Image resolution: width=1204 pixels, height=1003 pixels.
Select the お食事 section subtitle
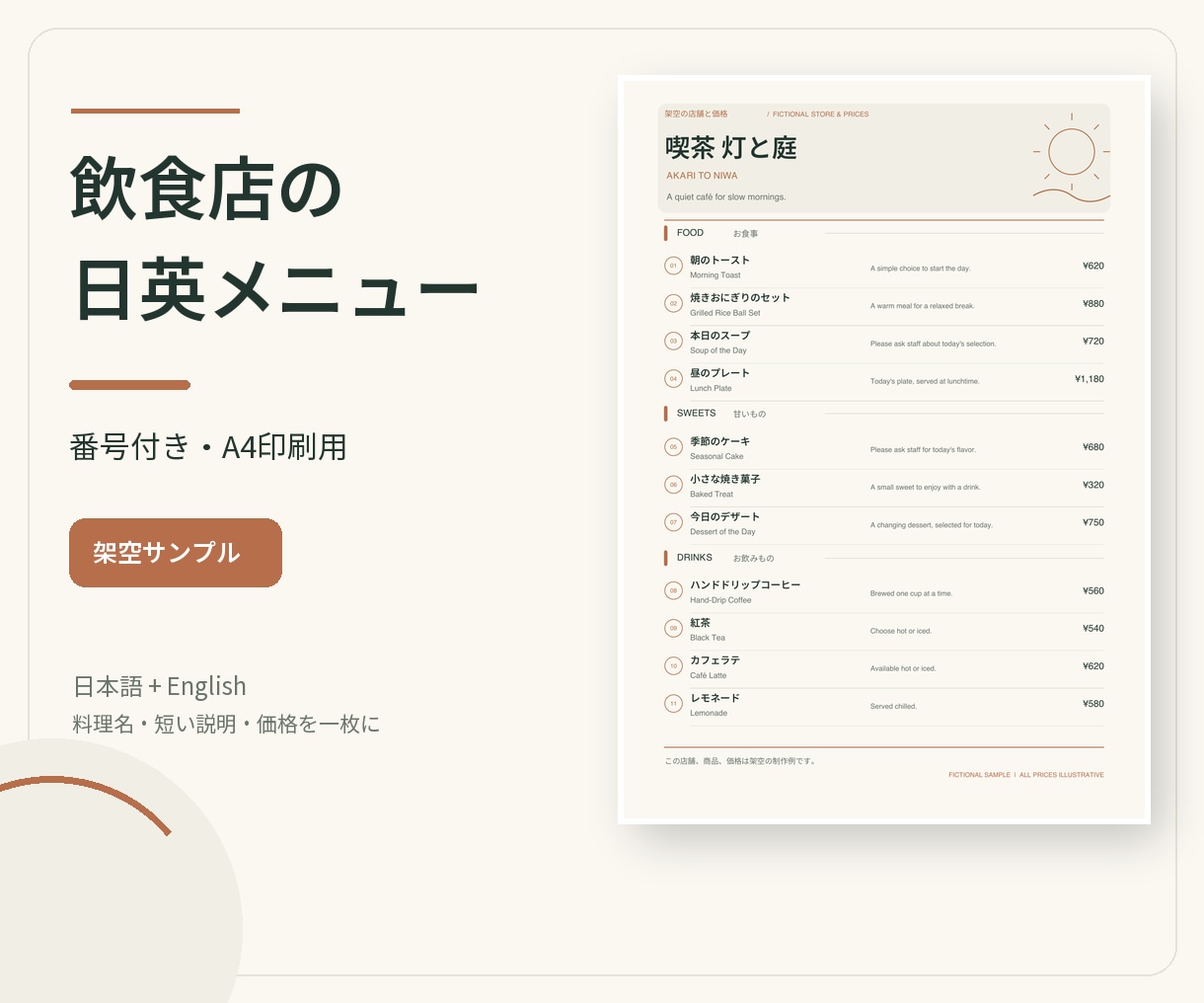[745, 234]
